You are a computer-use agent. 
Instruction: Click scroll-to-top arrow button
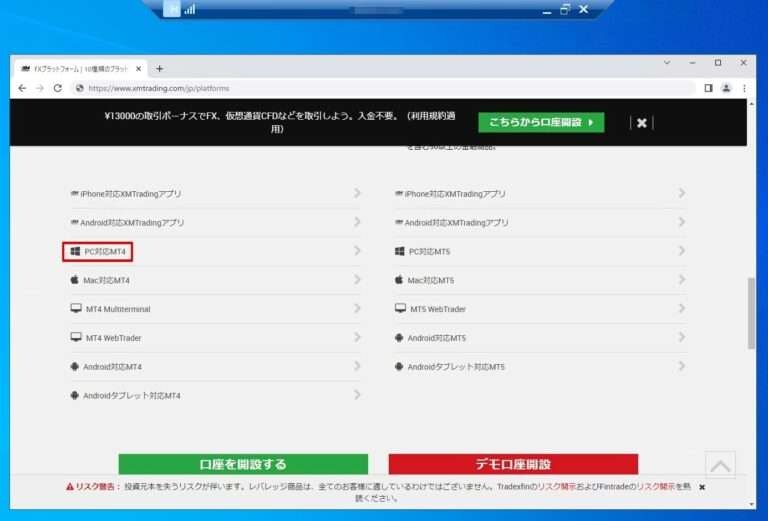point(720,465)
